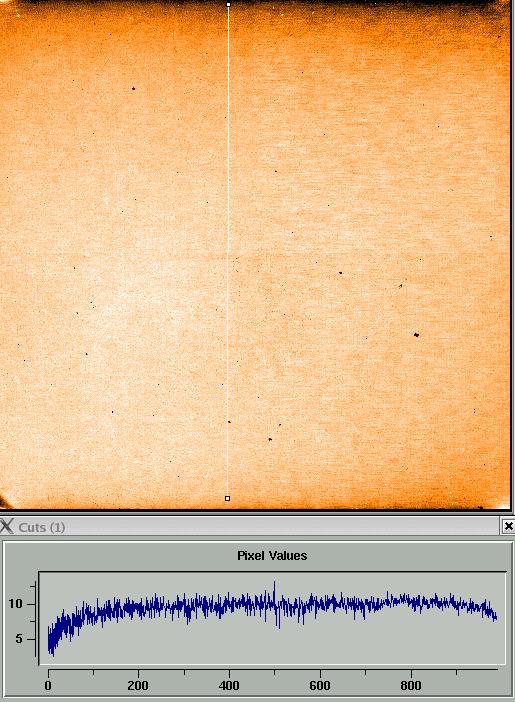
Task: Click the falling right end of the curve
Action: click(490, 612)
